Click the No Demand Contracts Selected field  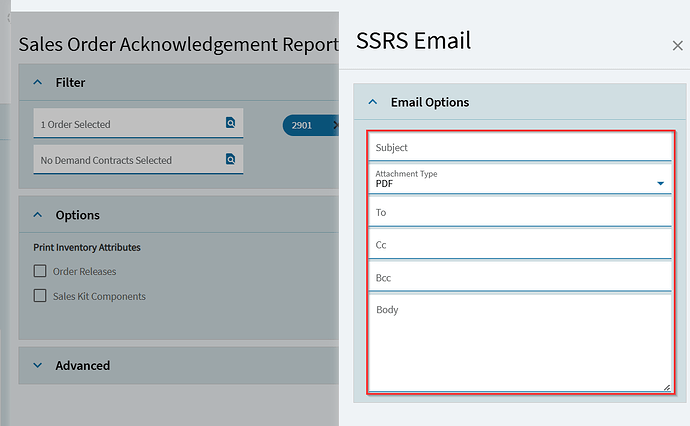[x=138, y=159]
